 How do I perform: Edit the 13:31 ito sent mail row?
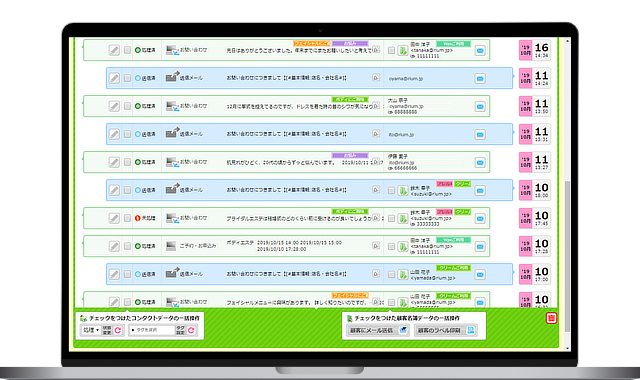[114, 134]
